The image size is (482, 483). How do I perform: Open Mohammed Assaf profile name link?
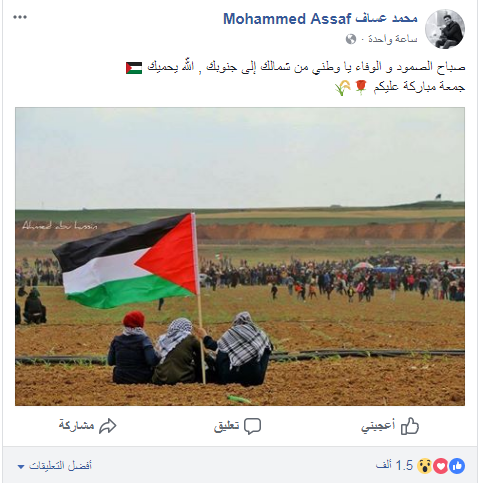(320, 19)
